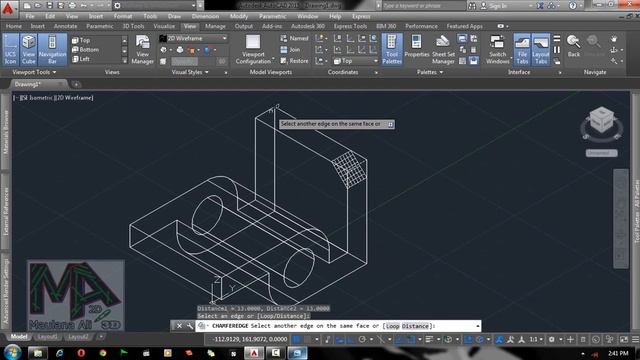The width and height of the screenshot is (640, 360).
Task: Close the command line with X button
Action: tap(179, 326)
